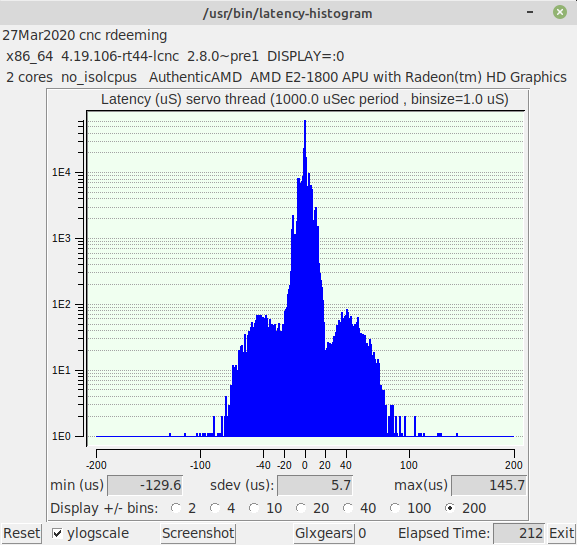
Task: Select the 100 bins radio button
Action: pyautogui.click(x=395, y=508)
